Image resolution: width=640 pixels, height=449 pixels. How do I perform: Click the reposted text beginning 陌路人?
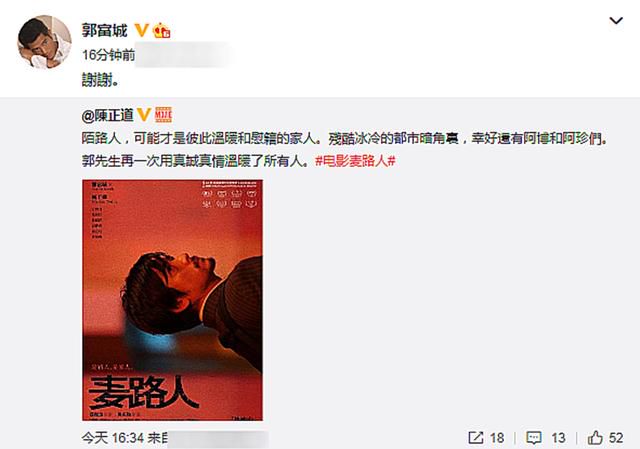coord(345,150)
